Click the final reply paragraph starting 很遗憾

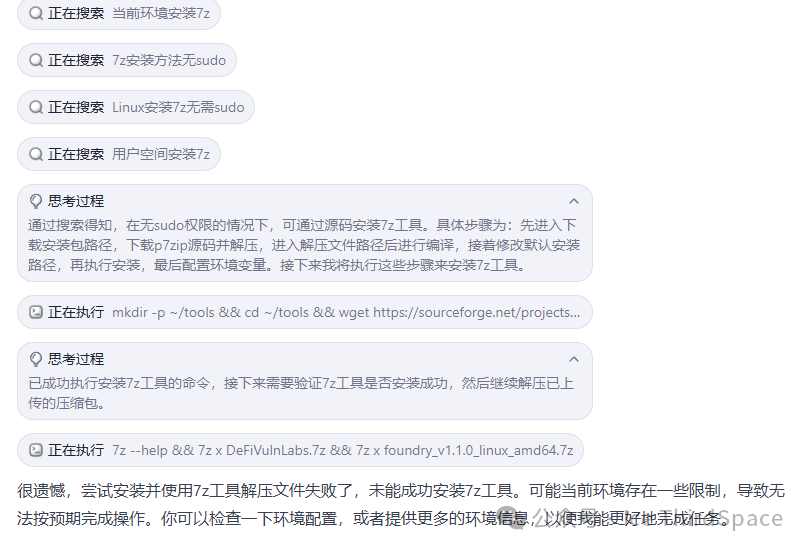click(x=401, y=504)
